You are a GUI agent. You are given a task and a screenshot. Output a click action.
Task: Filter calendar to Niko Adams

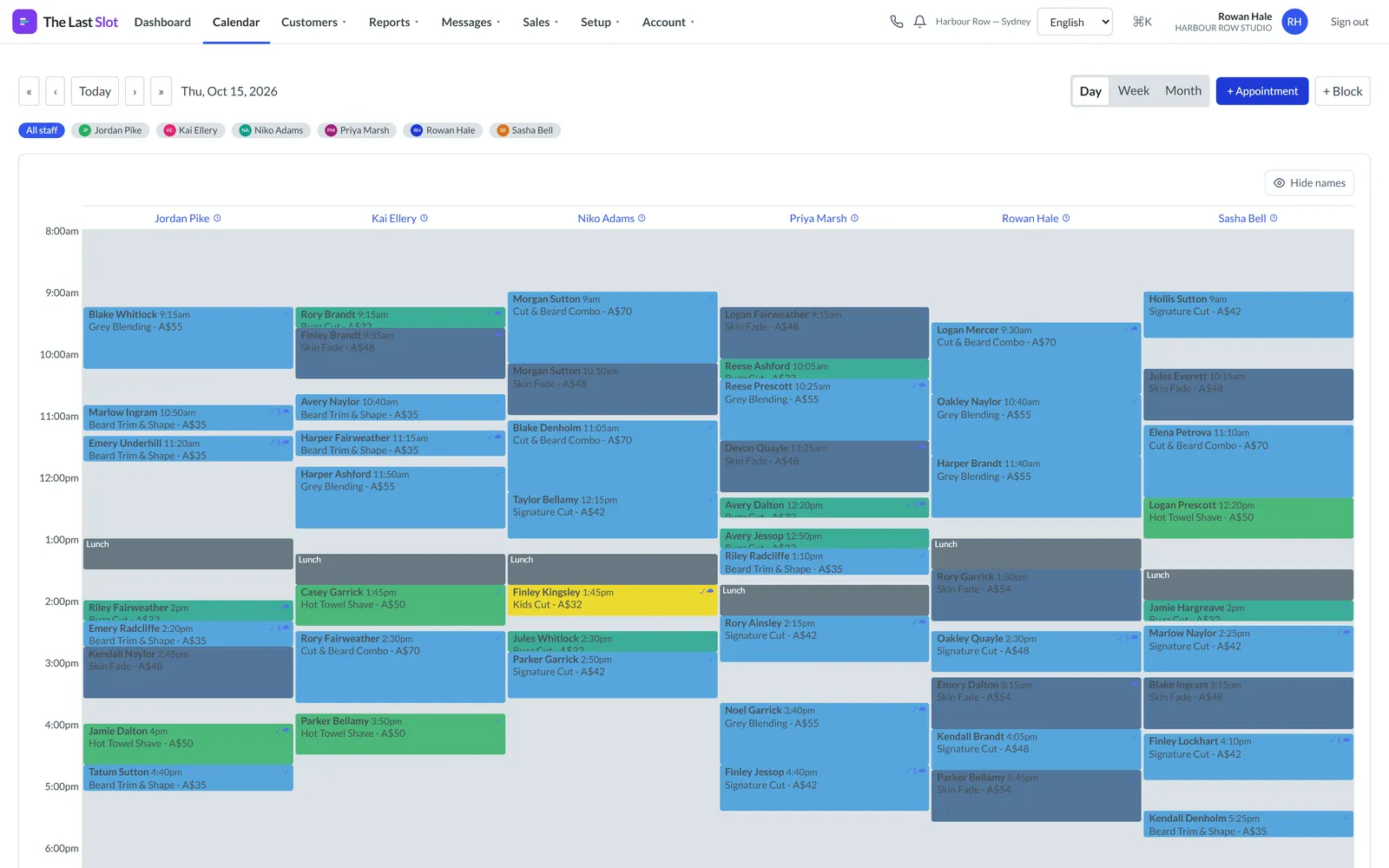tap(271, 130)
